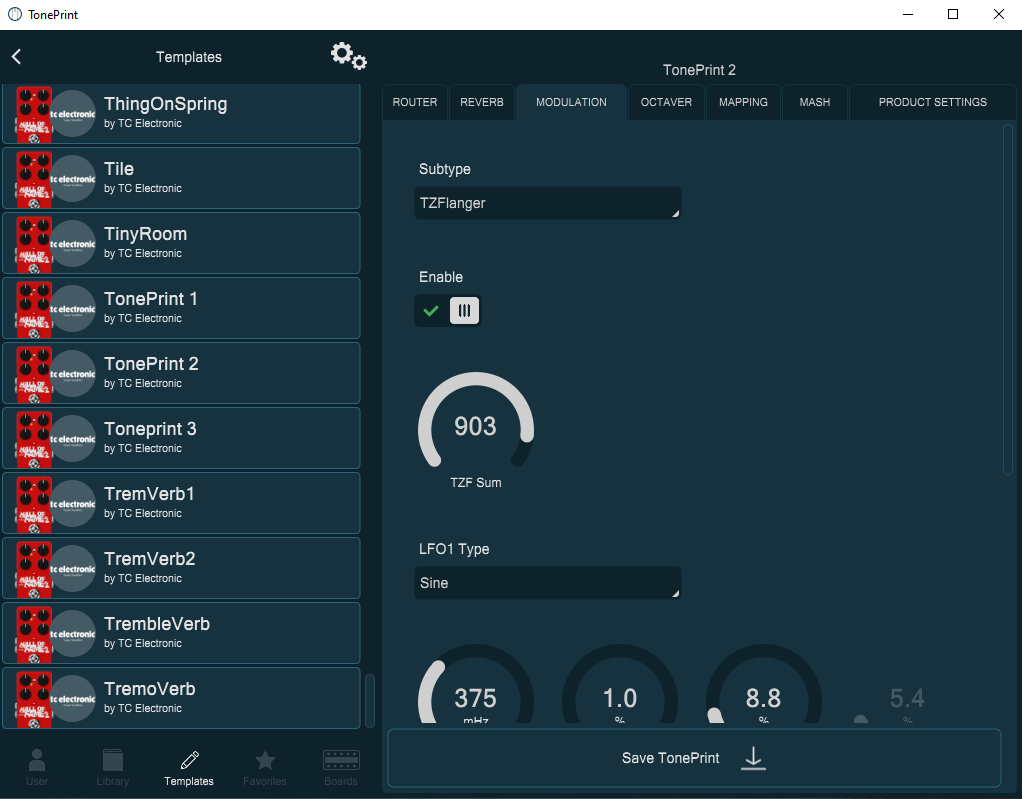Click the TonePrint 2 pedal thumbnail
This screenshot has height=799, width=1022.
point(34,374)
